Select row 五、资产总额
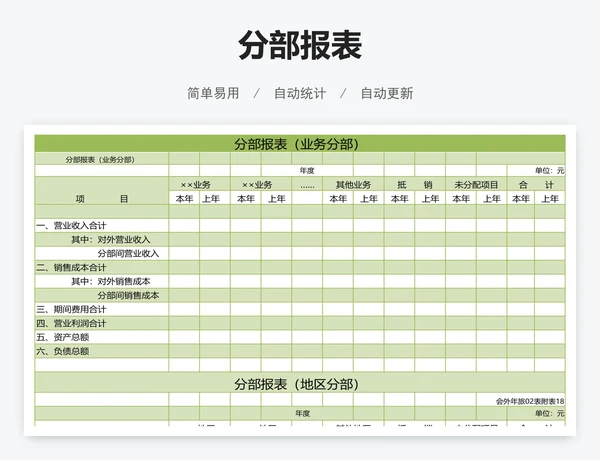This screenshot has width=600, height=460. coord(300,337)
